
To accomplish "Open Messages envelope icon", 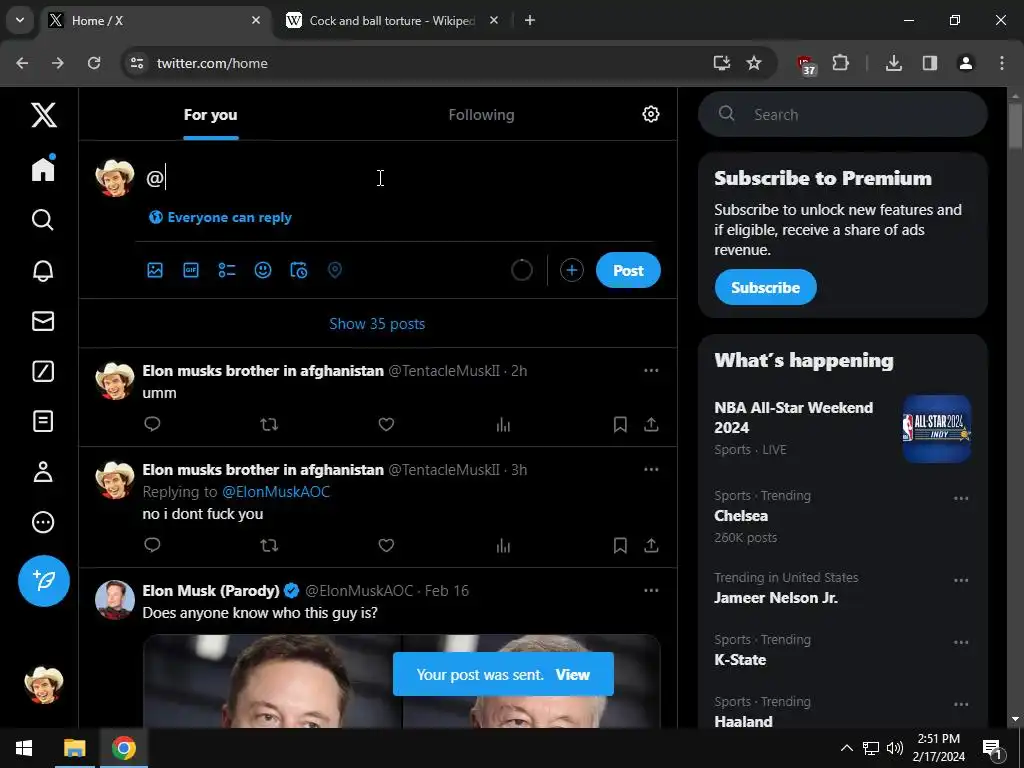I will (x=43, y=321).
